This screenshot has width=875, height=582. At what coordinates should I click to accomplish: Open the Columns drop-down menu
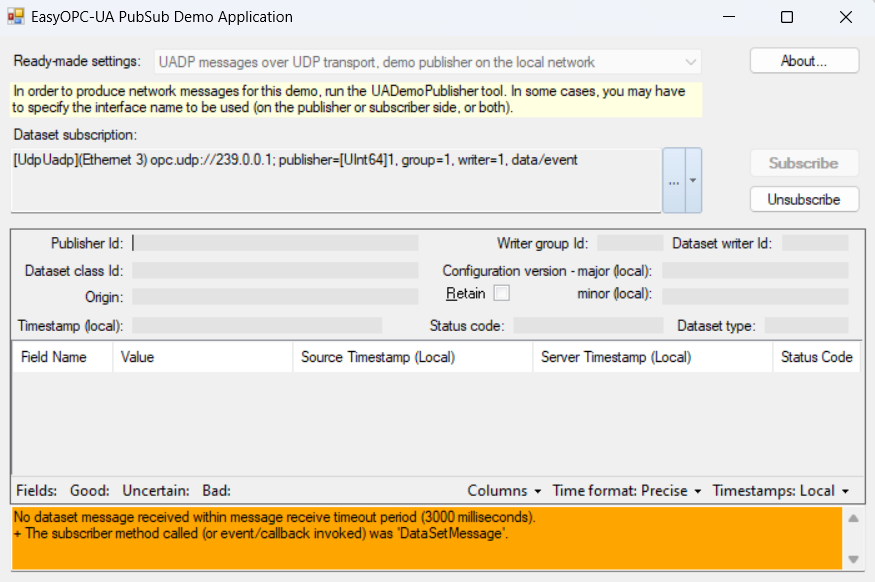(x=504, y=490)
